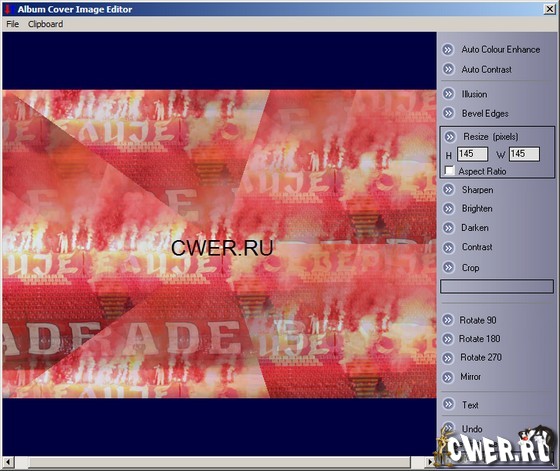560x471 pixels.
Task: Click the Mirror arrow icon
Action: tap(447, 377)
